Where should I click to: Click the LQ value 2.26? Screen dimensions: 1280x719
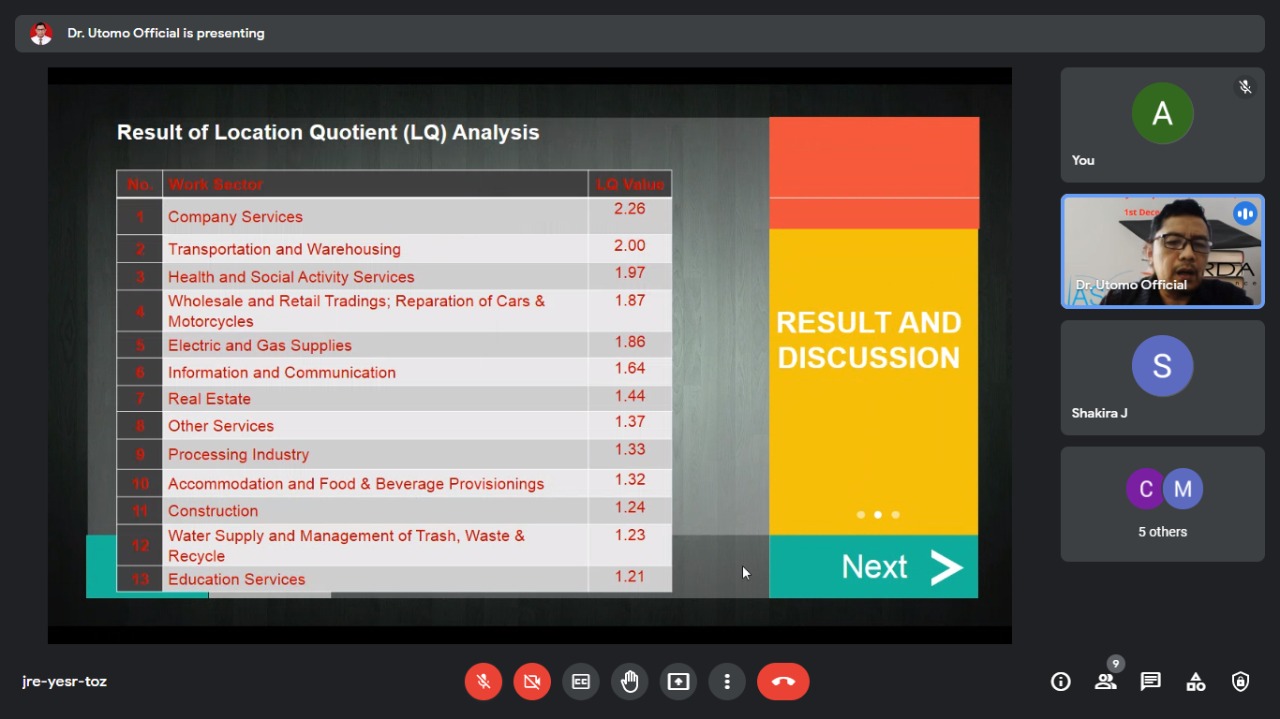(630, 209)
